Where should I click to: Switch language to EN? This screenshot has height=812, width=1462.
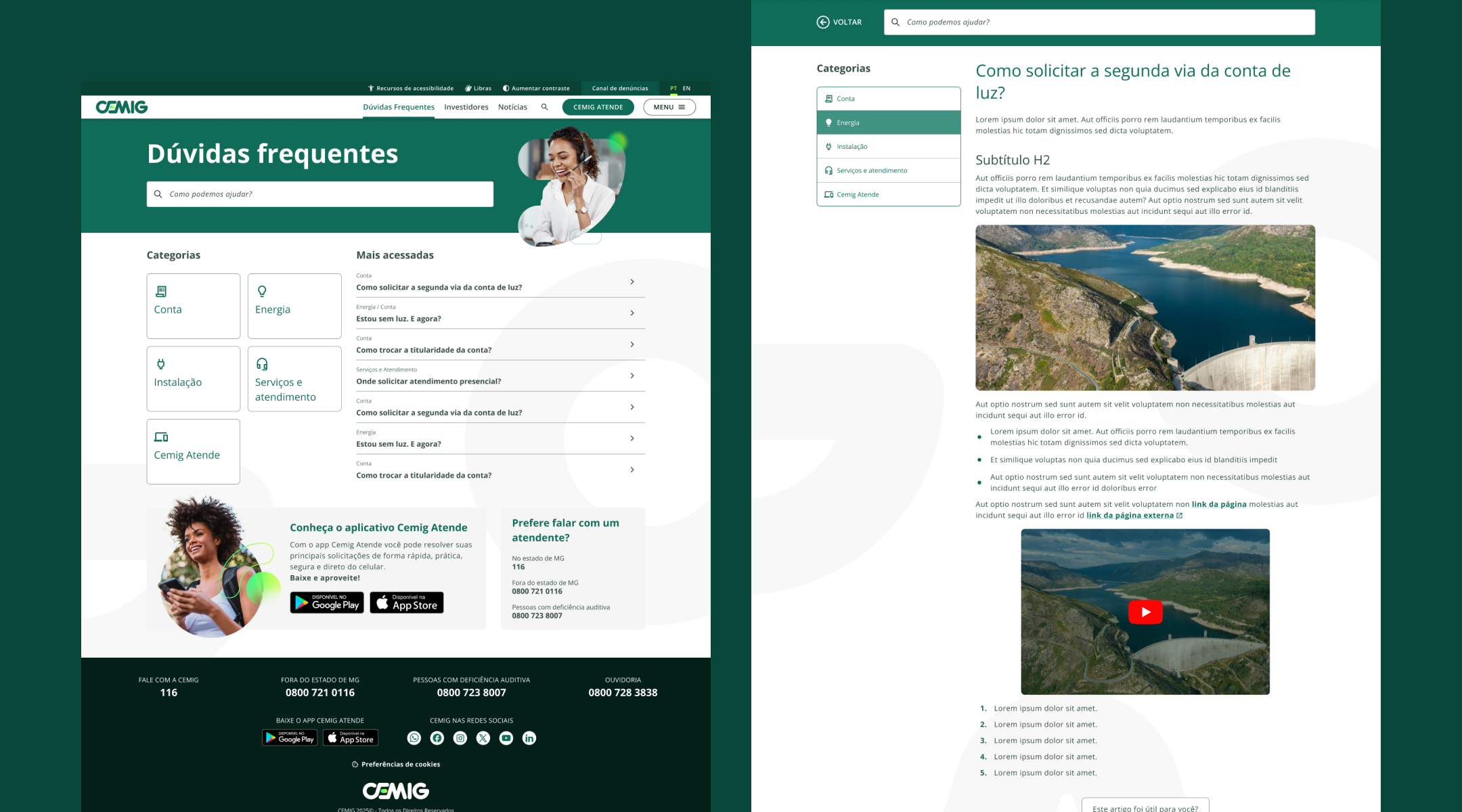[686, 89]
